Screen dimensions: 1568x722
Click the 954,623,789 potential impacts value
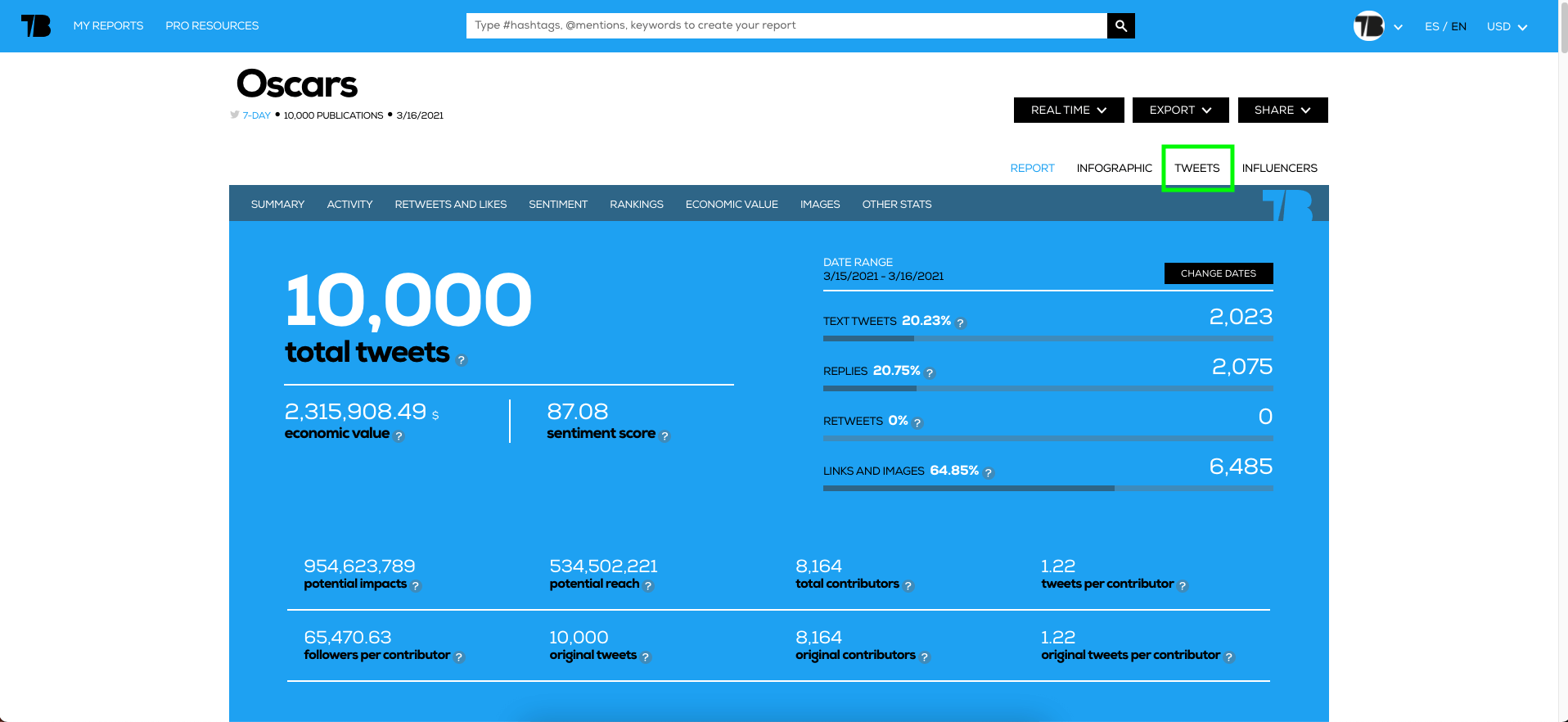coord(359,566)
